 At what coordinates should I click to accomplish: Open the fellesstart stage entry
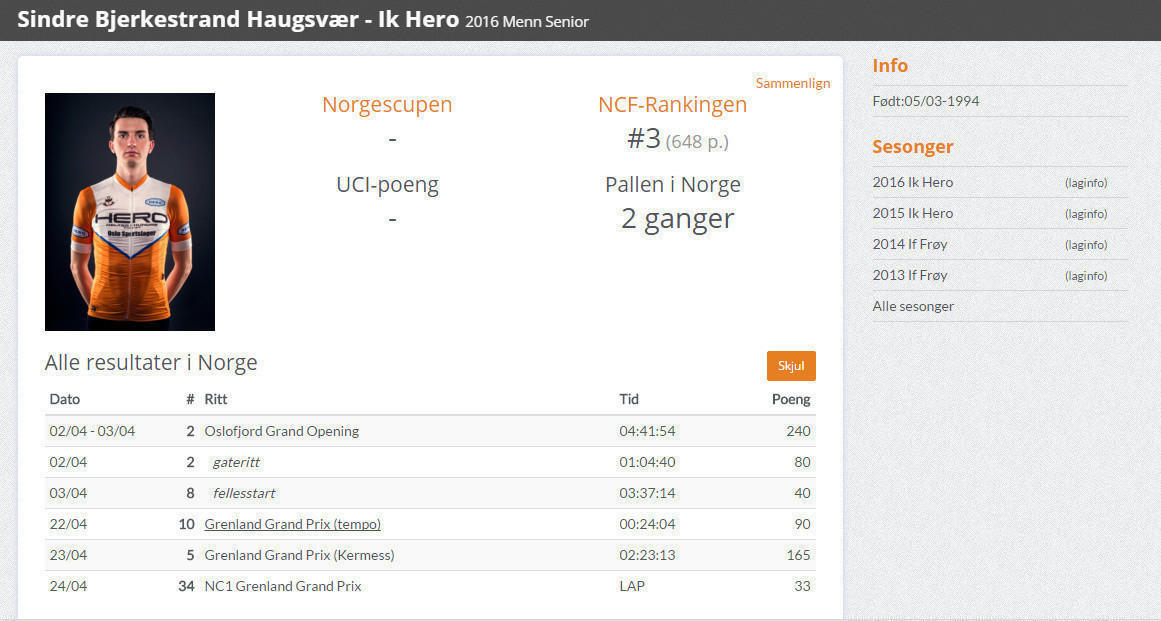244,494
